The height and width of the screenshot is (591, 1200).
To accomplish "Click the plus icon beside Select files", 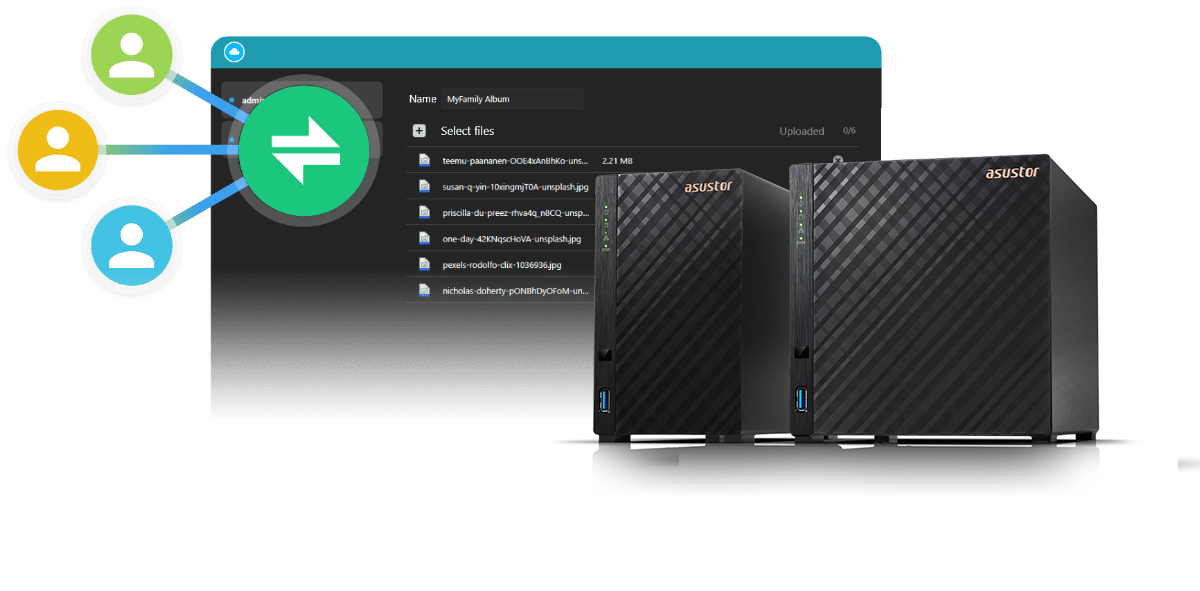I will 420,131.
